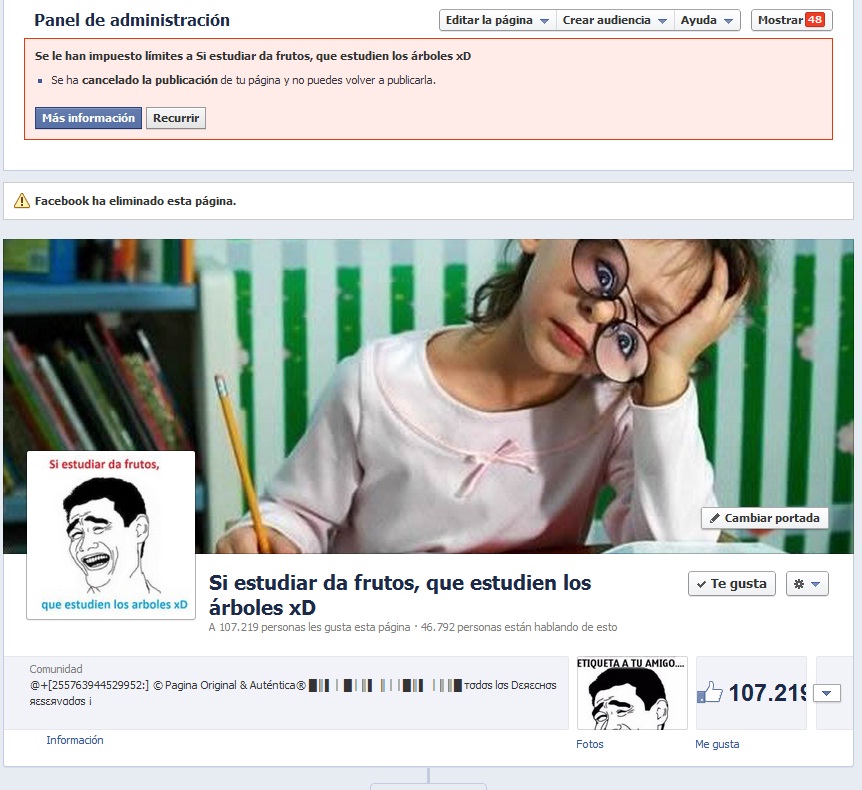The height and width of the screenshot is (790, 862).
Task: Click the thumbs-up likes count box
Action: [751, 693]
